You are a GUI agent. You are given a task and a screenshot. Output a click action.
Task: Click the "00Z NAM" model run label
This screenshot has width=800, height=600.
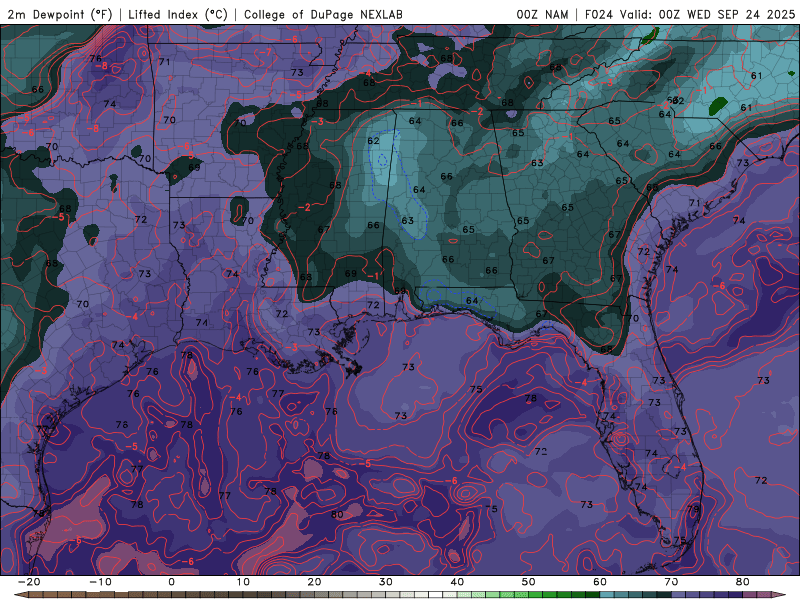542,14
